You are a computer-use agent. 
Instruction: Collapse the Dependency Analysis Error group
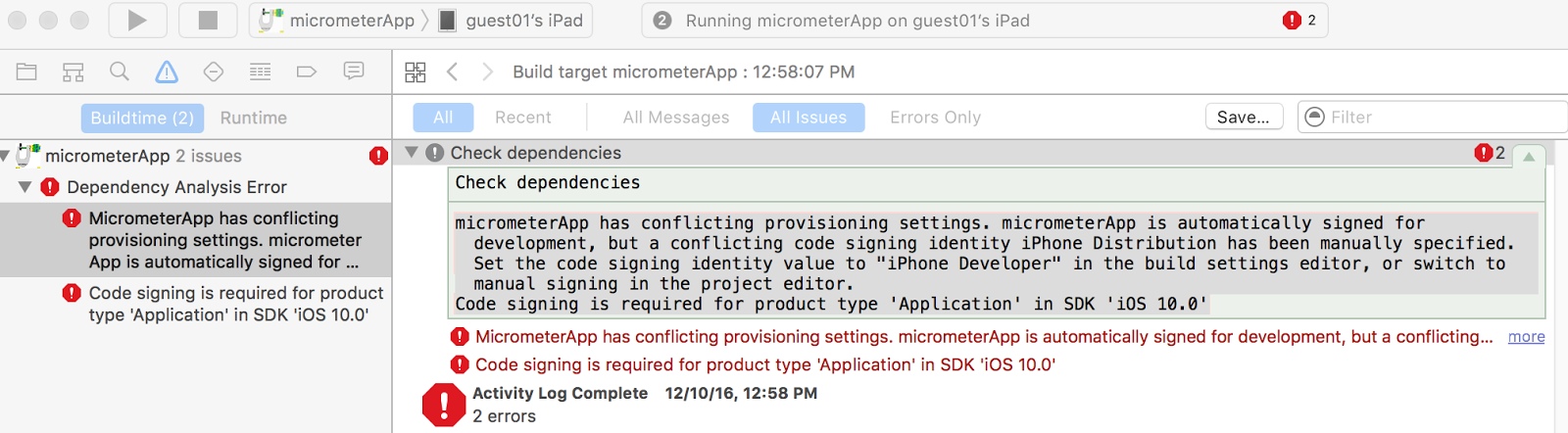click(x=25, y=186)
